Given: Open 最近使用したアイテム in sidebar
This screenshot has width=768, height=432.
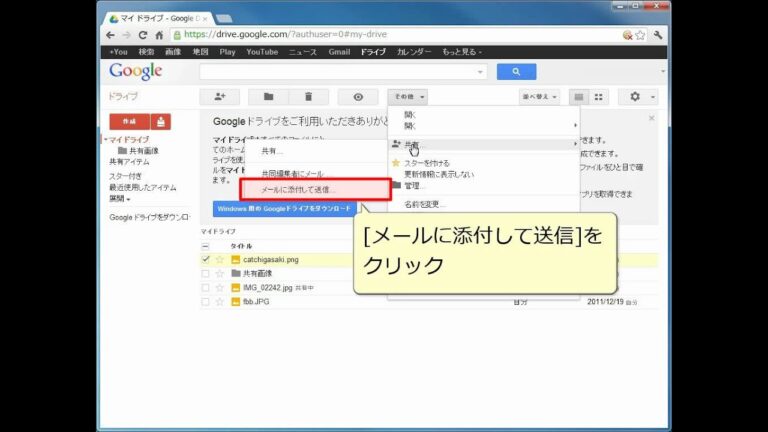Looking at the screenshot, I should click(143, 188).
